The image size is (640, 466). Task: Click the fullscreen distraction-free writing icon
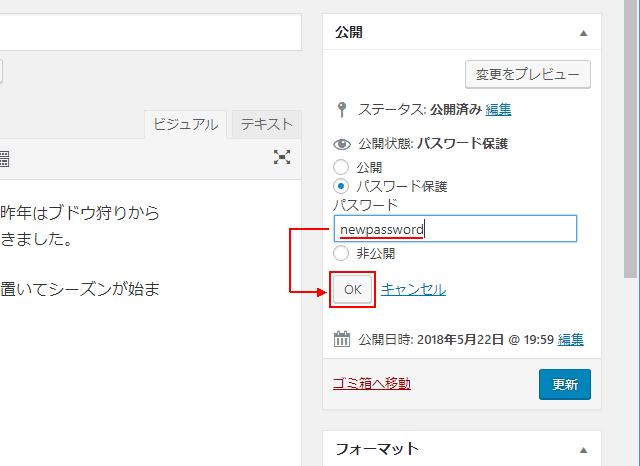click(x=283, y=156)
